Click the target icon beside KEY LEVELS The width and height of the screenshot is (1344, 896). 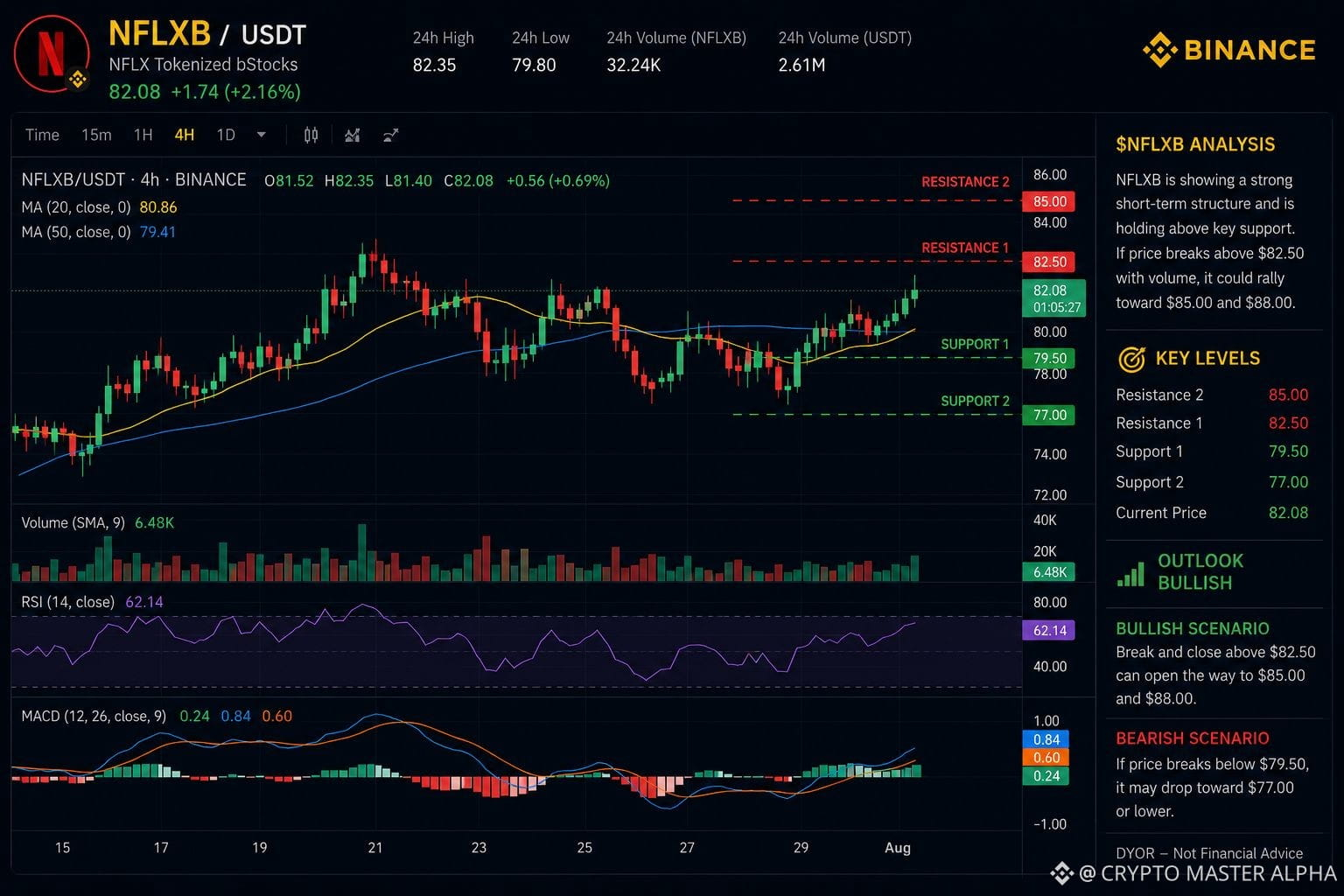pyautogui.click(x=1131, y=359)
